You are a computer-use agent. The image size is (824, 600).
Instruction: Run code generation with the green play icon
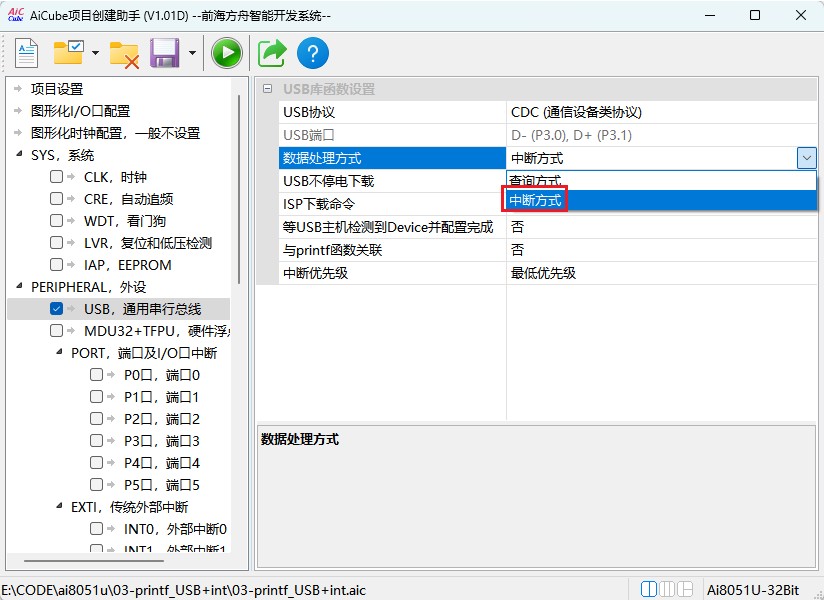(226, 52)
